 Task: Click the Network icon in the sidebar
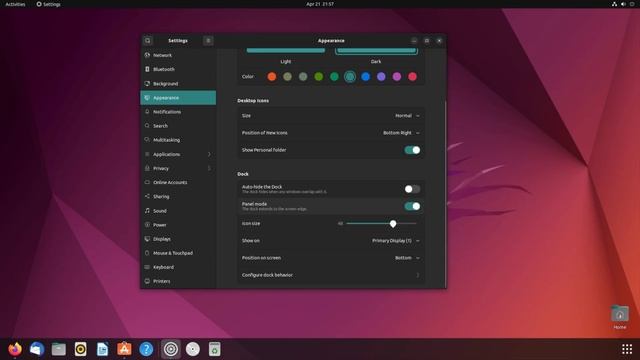(147, 55)
